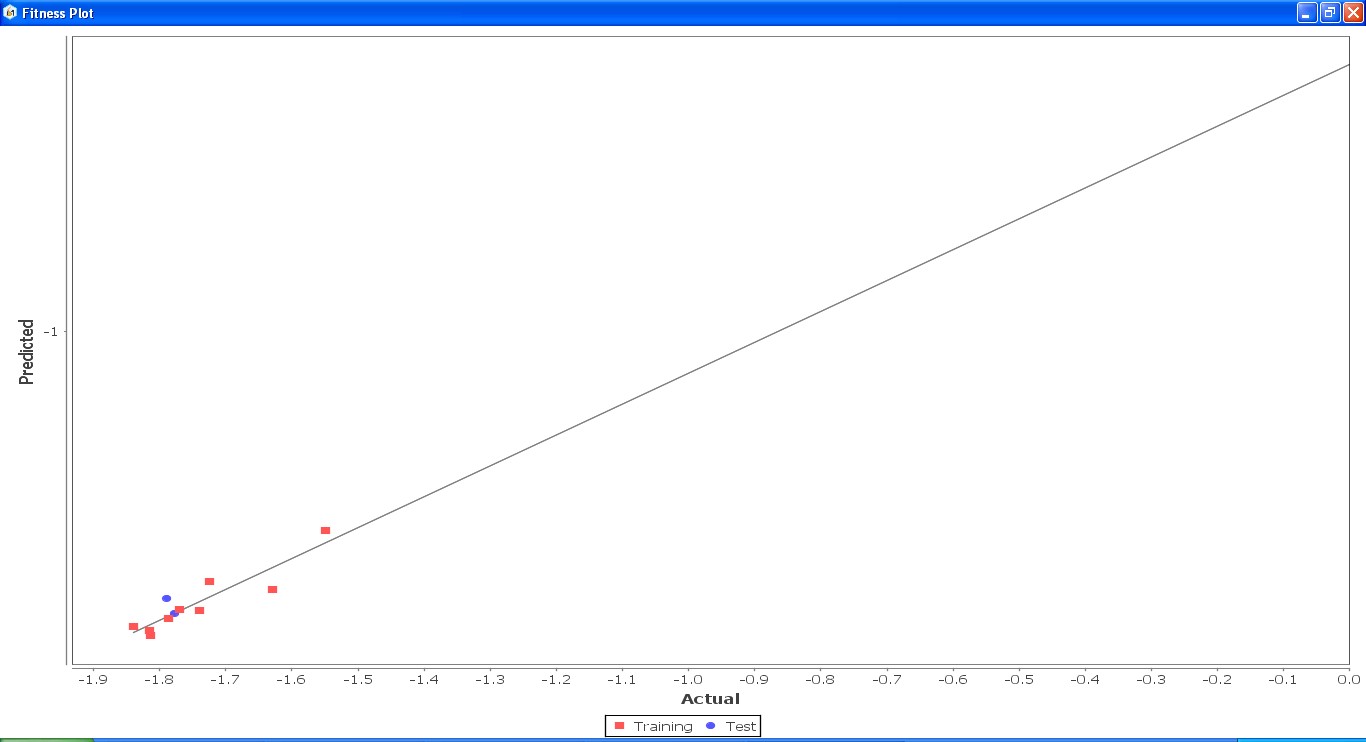Click the -0.3 x-axis tick label
The width and height of the screenshot is (1366, 742).
coord(1150,680)
